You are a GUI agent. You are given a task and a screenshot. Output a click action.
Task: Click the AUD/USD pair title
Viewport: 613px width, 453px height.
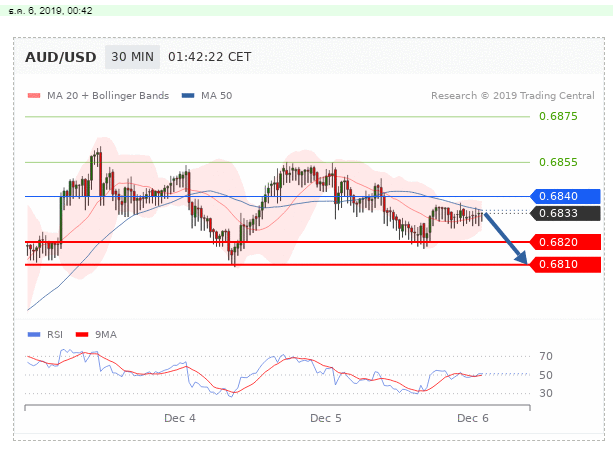click(61, 57)
